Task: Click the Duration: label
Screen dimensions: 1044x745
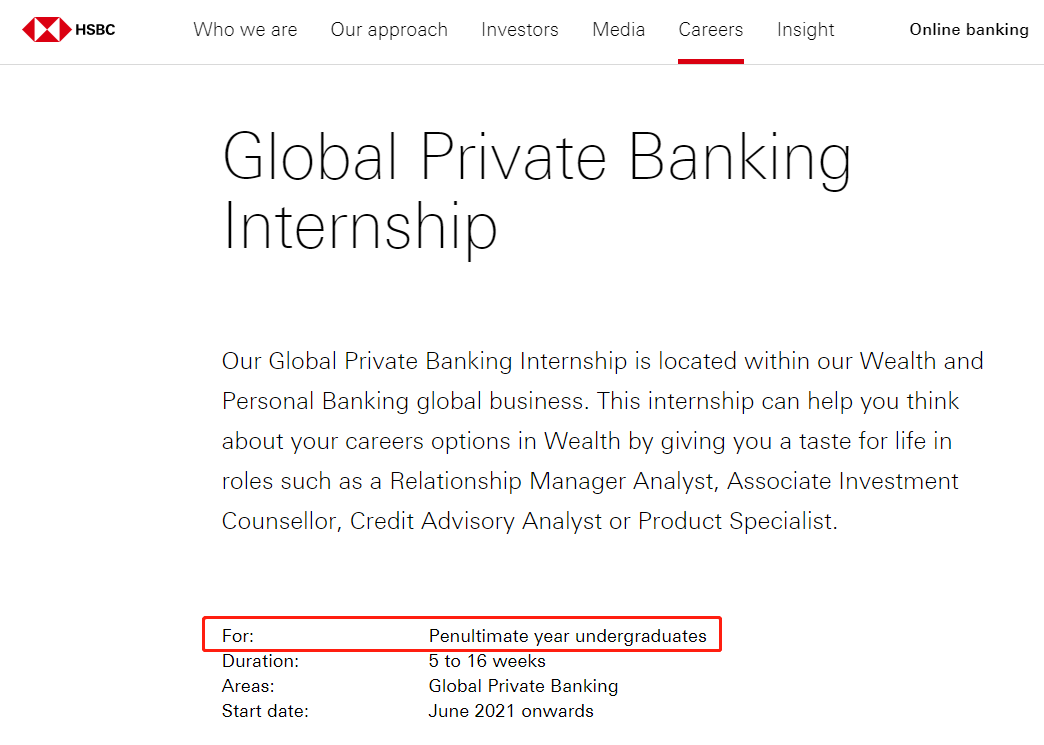Action: 260,661
